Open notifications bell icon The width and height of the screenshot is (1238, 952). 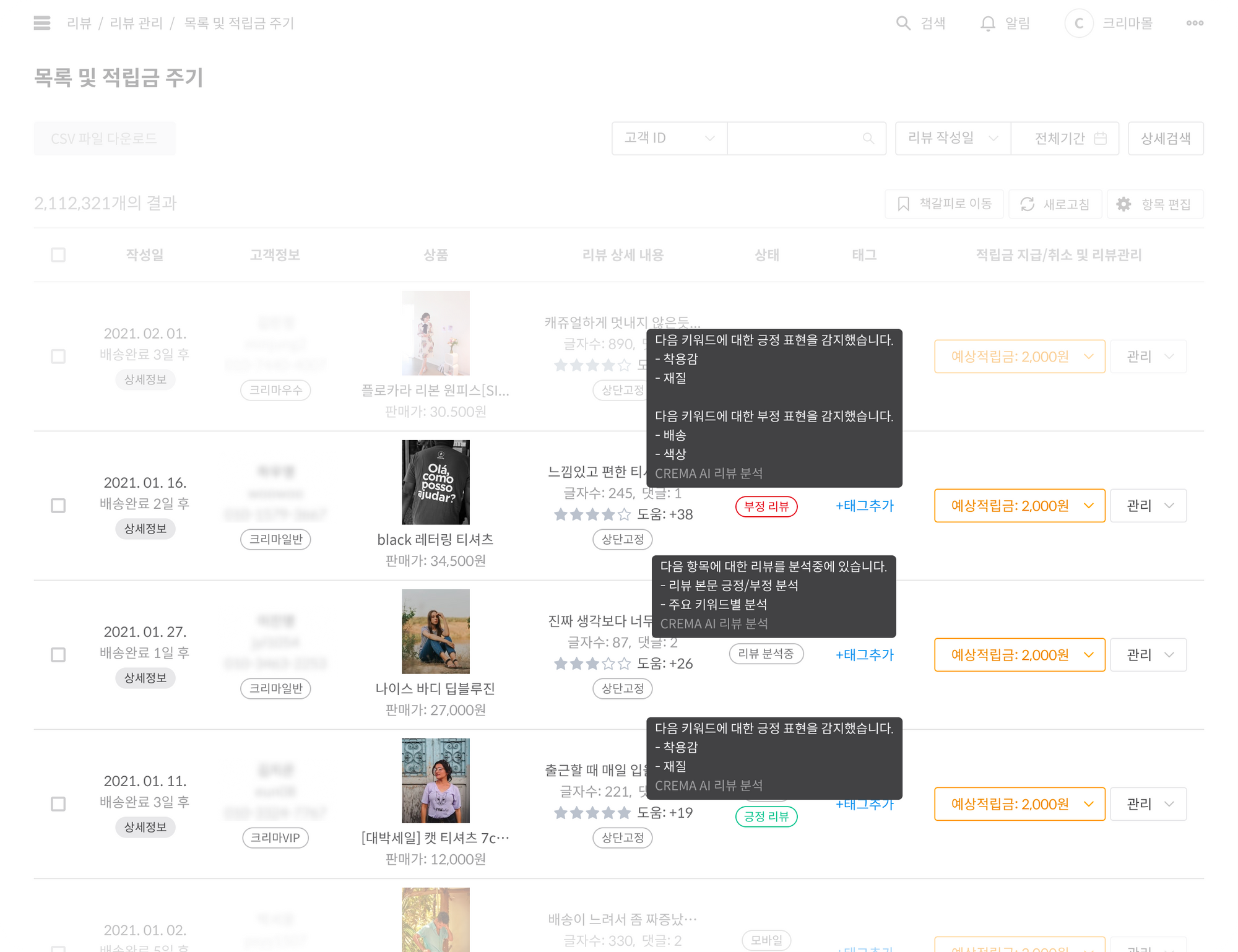pyautogui.click(x=988, y=24)
